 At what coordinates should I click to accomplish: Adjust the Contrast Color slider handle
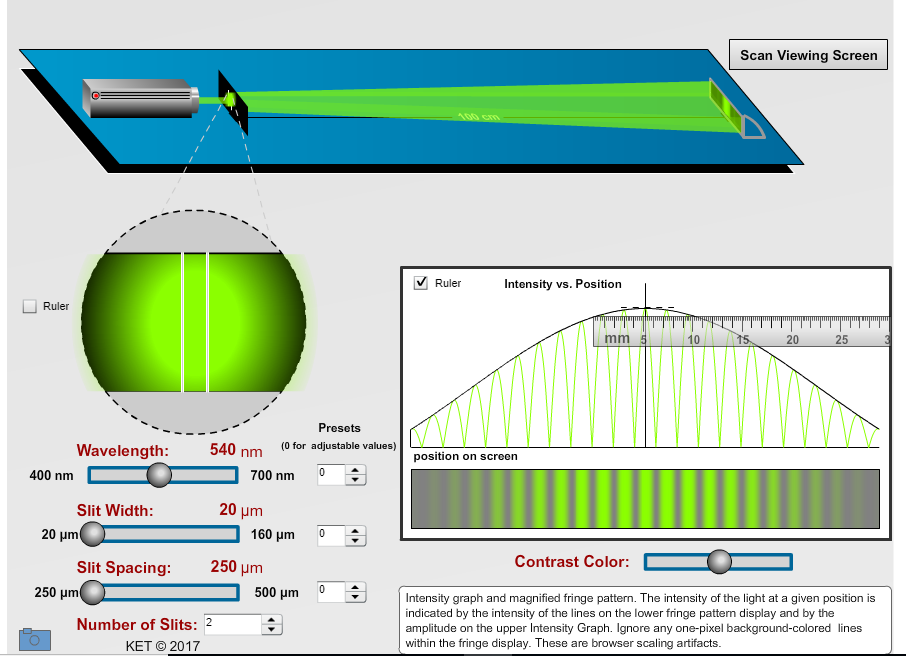coord(718,562)
